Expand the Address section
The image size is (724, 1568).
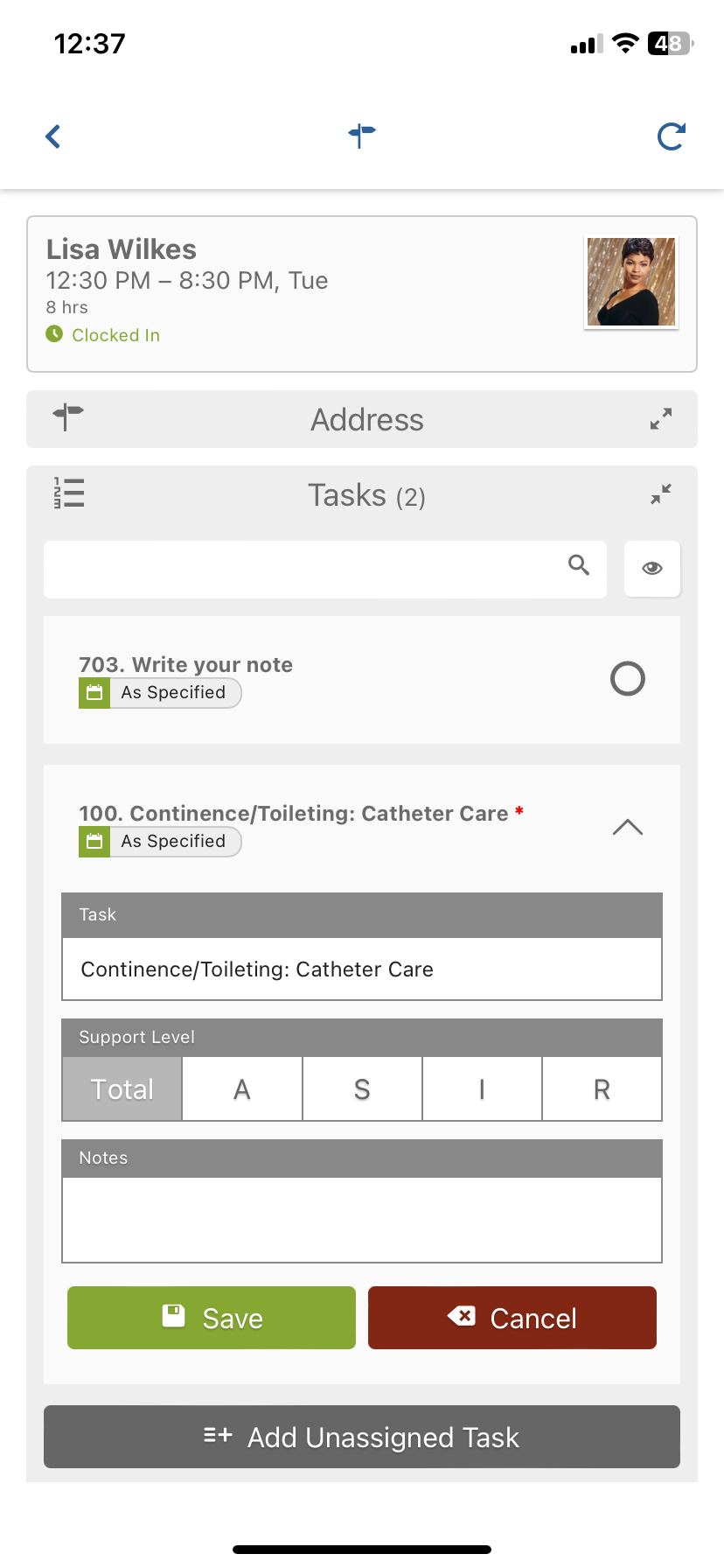click(x=661, y=419)
